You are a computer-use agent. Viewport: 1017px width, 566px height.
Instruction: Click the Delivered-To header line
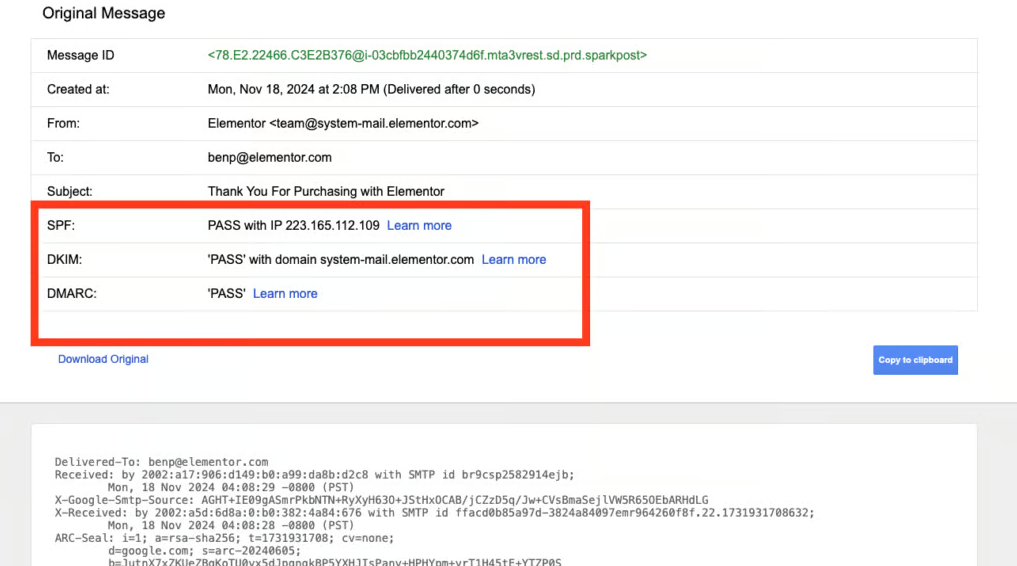(x=162, y=462)
